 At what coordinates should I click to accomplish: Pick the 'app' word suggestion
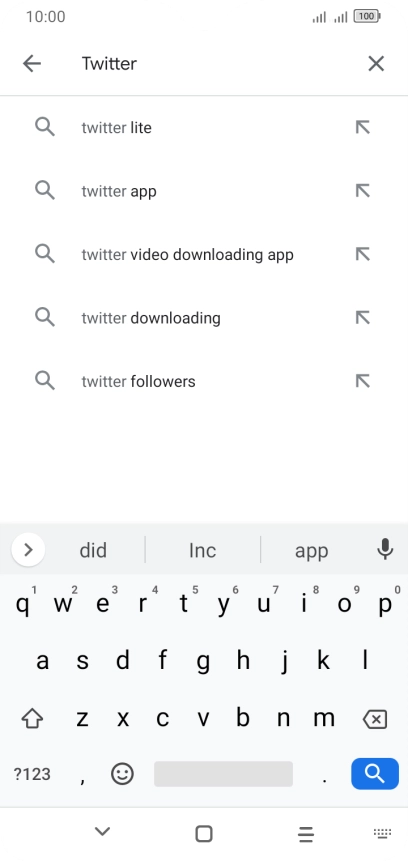pos(311,550)
